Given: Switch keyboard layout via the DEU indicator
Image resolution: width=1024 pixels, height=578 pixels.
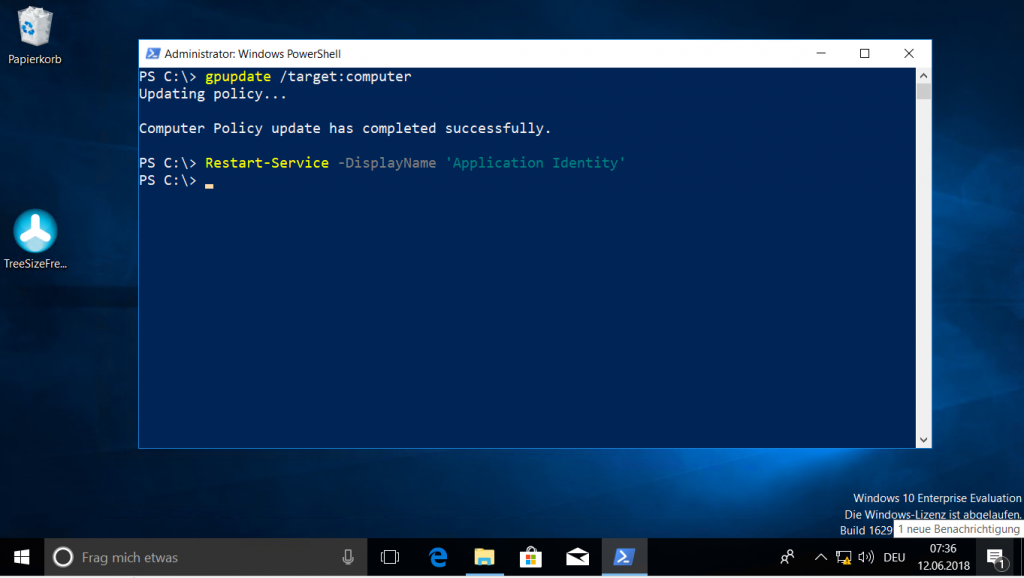Looking at the screenshot, I should click(893, 557).
